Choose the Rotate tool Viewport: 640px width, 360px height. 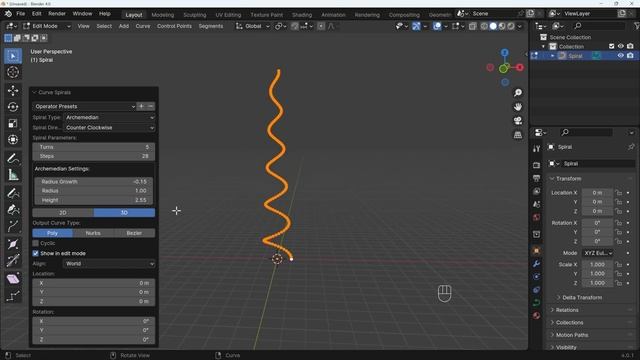[13, 107]
